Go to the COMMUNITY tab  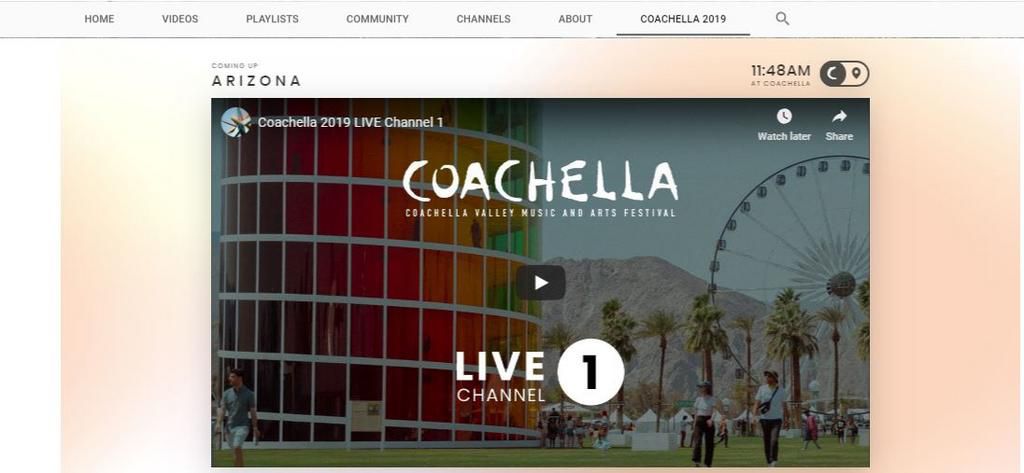click(x=377, y=19)
